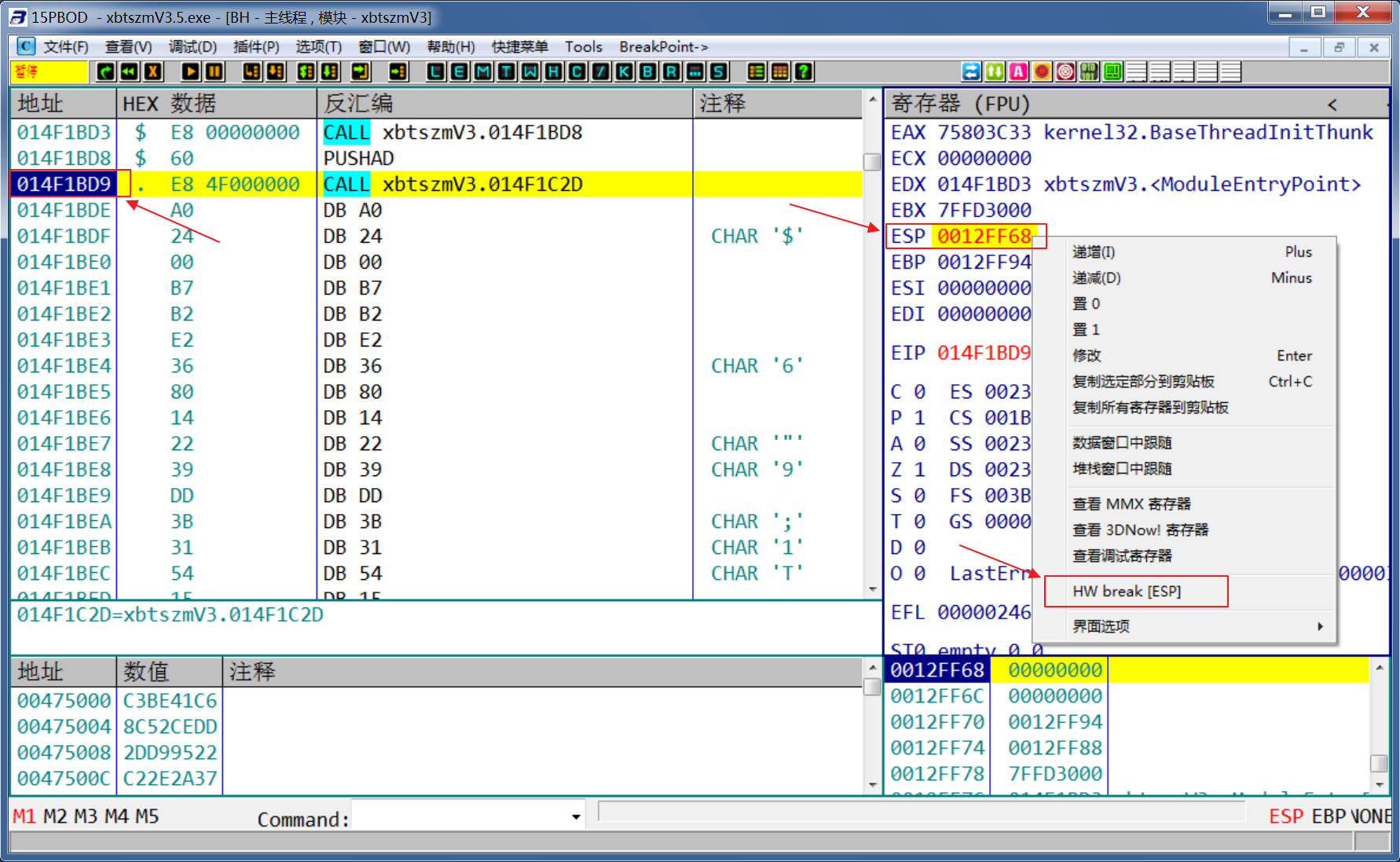Click the green up-down arrows icon
The width and height of the screenshot is (1400, 862).
(995, 72)
